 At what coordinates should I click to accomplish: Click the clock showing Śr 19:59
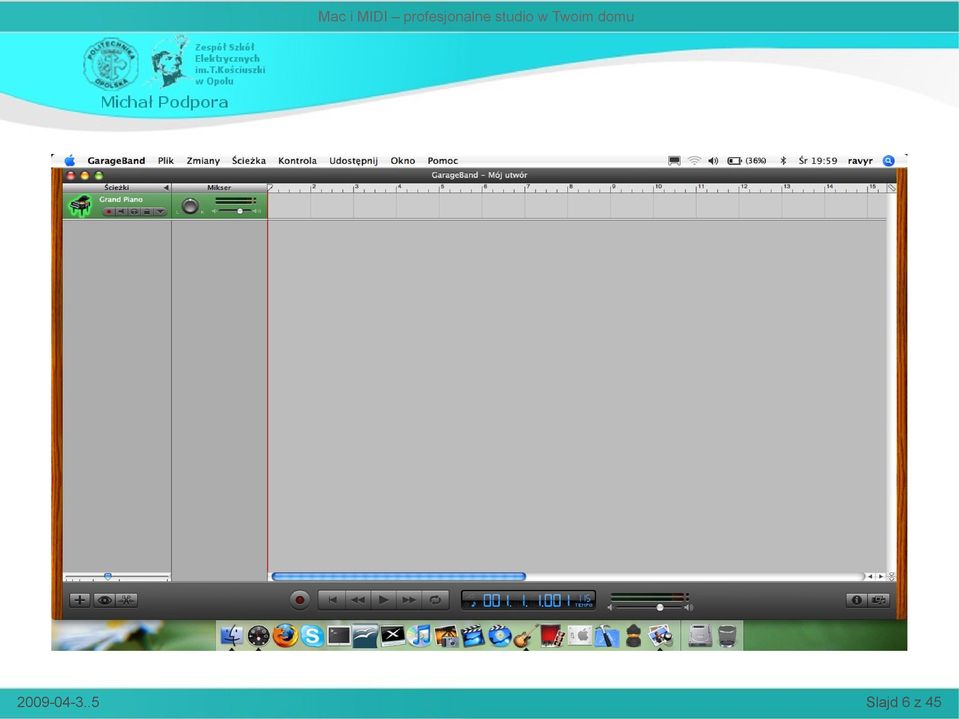(x=818, y=161)
